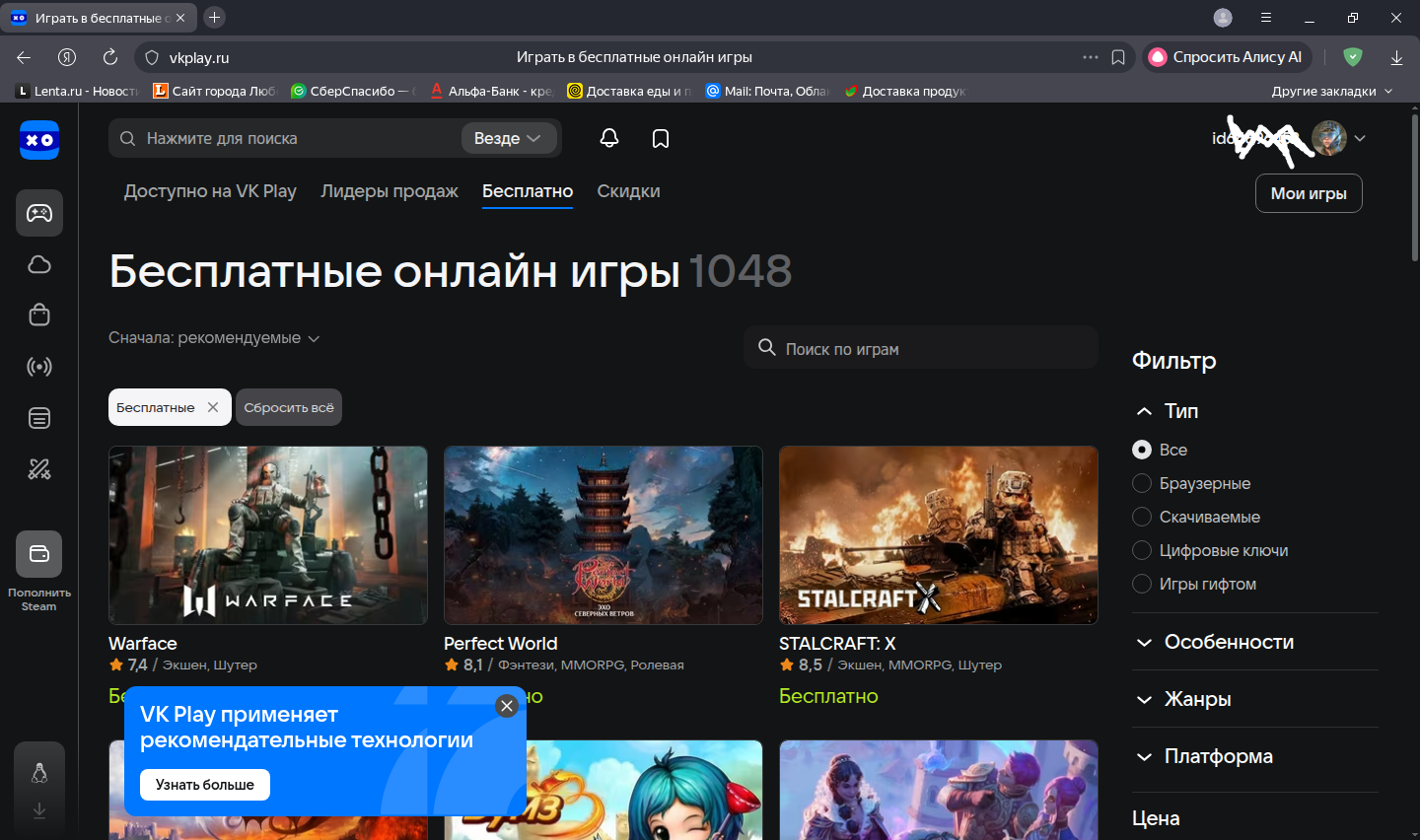Open the Lenta.ru bookmark
The height and width of the screenshot is (840, 1420).
click(77, 91)
